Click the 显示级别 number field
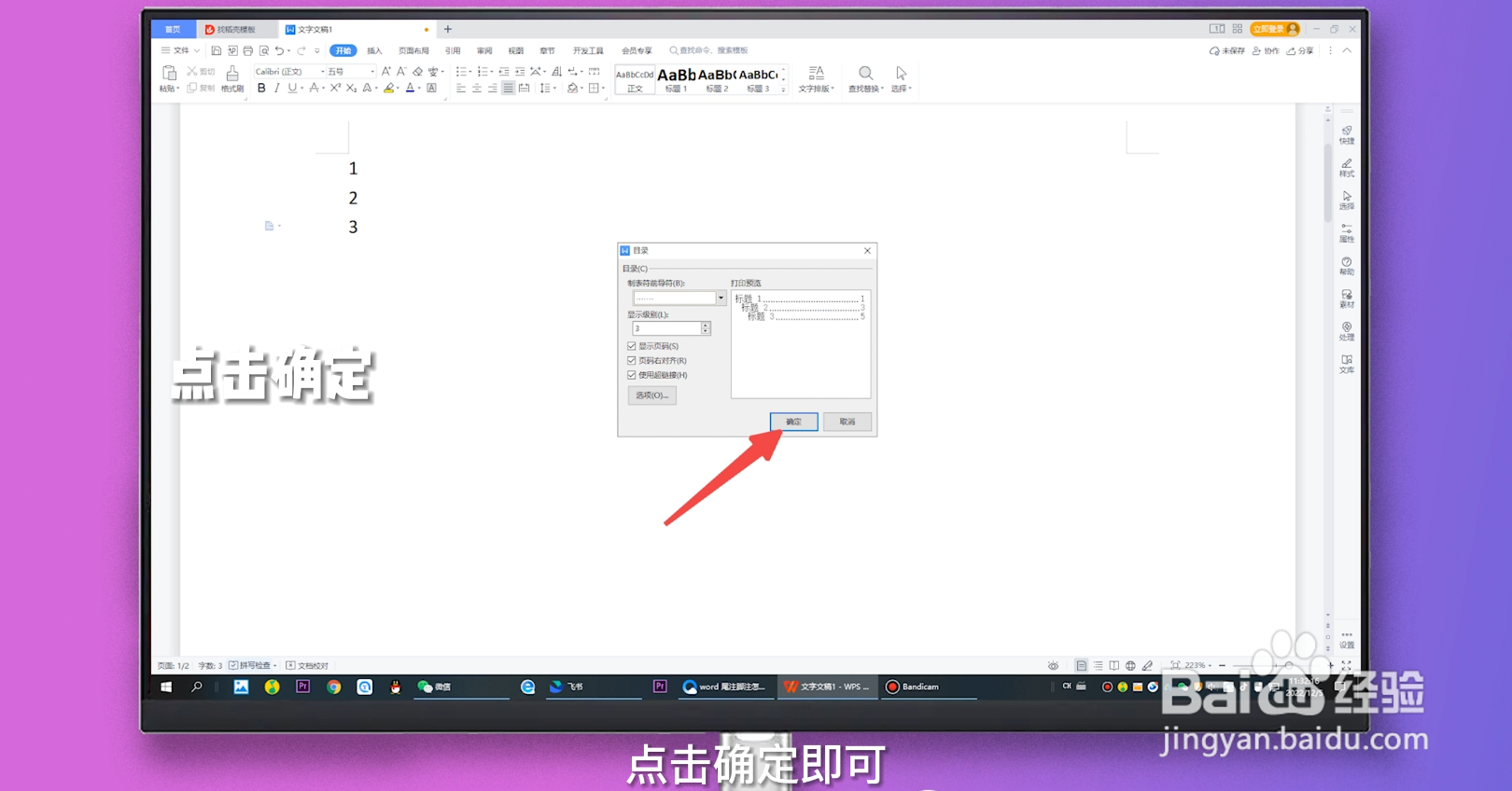This screenshot has height=791, width=1512. (666, 328)
